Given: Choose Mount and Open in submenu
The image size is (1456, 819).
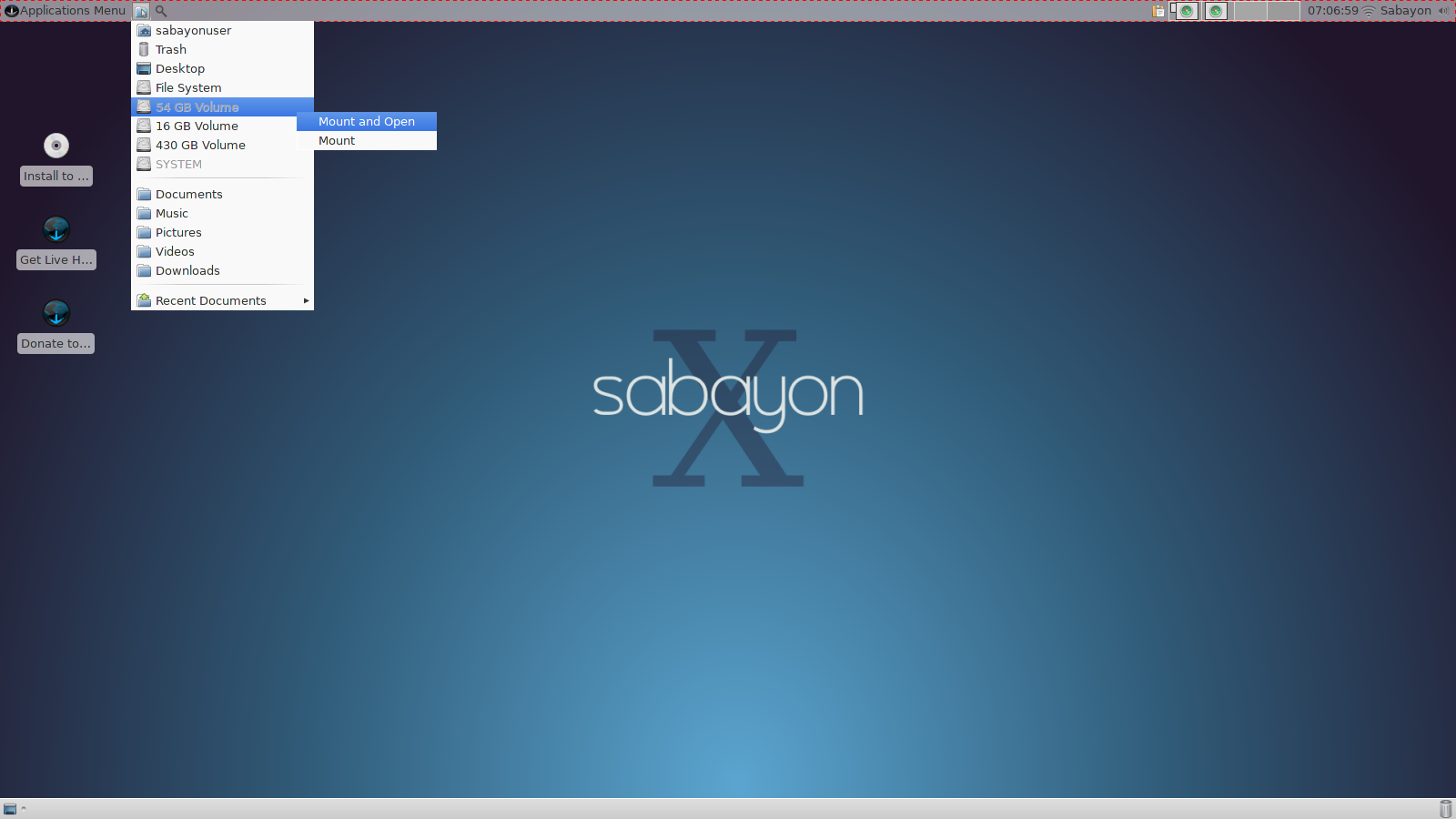Looking at the screenshot, I should [x=367, y=121].
